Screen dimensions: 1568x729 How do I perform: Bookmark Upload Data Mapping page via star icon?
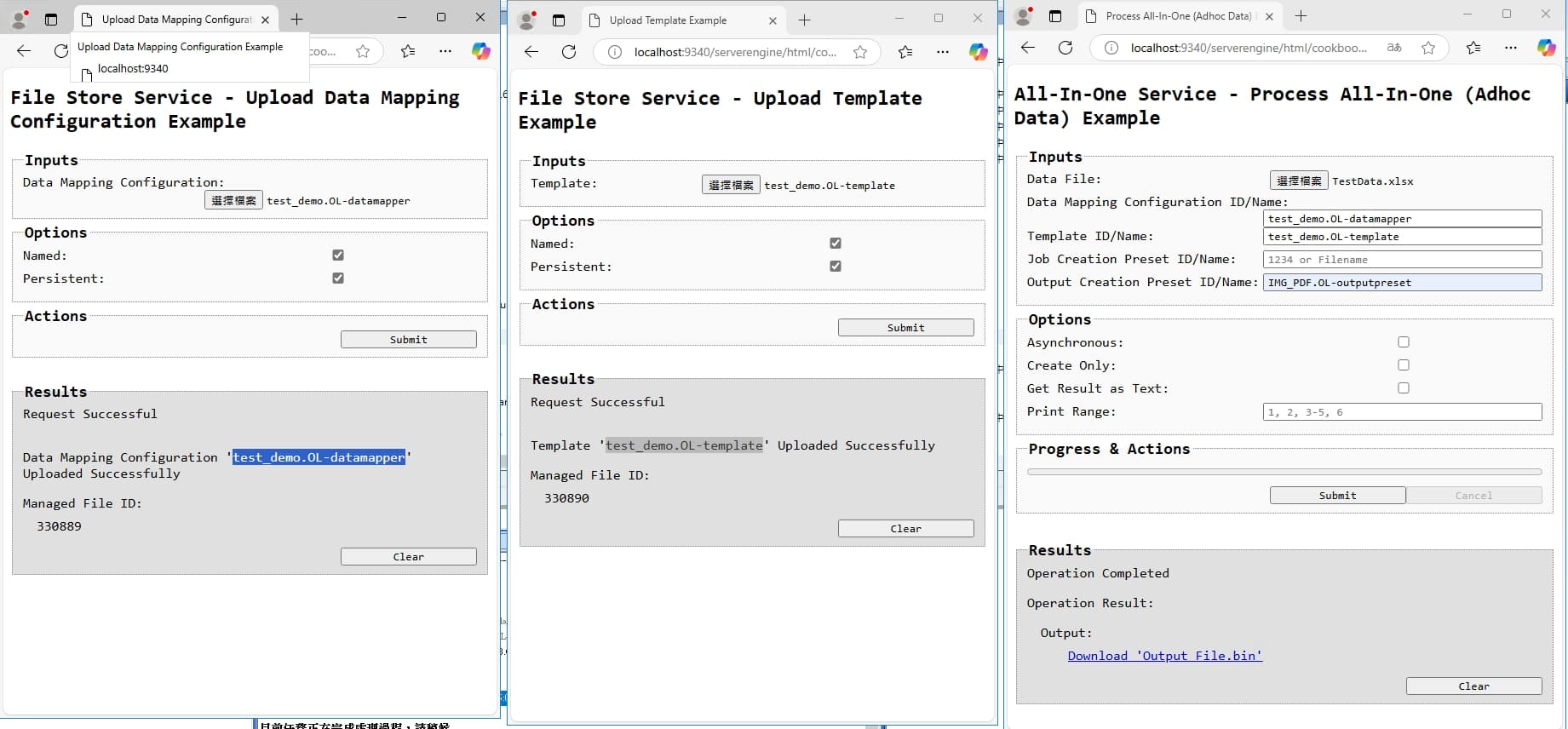click(x=363, y=51)
